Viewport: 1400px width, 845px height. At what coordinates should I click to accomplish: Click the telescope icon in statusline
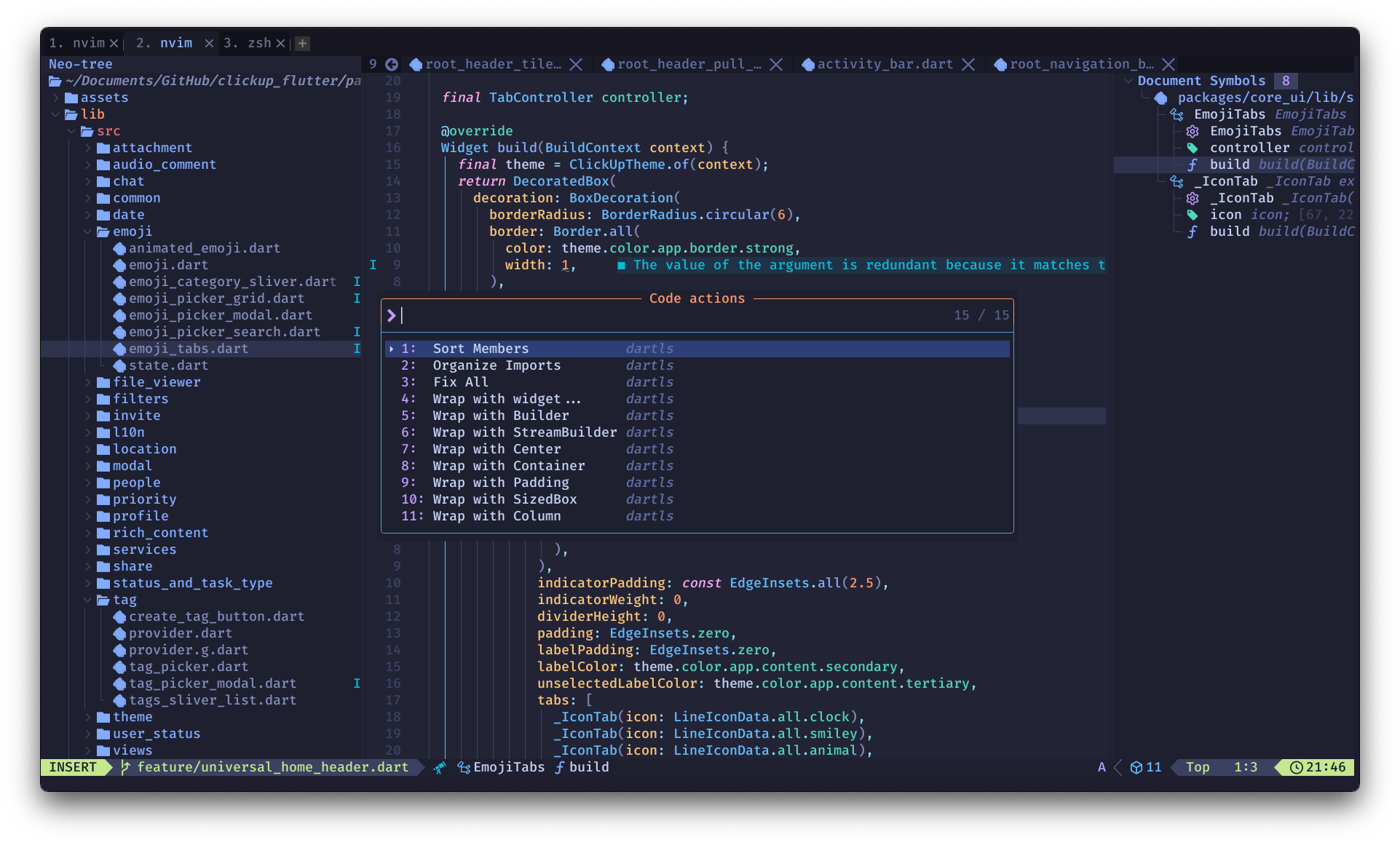440,767
